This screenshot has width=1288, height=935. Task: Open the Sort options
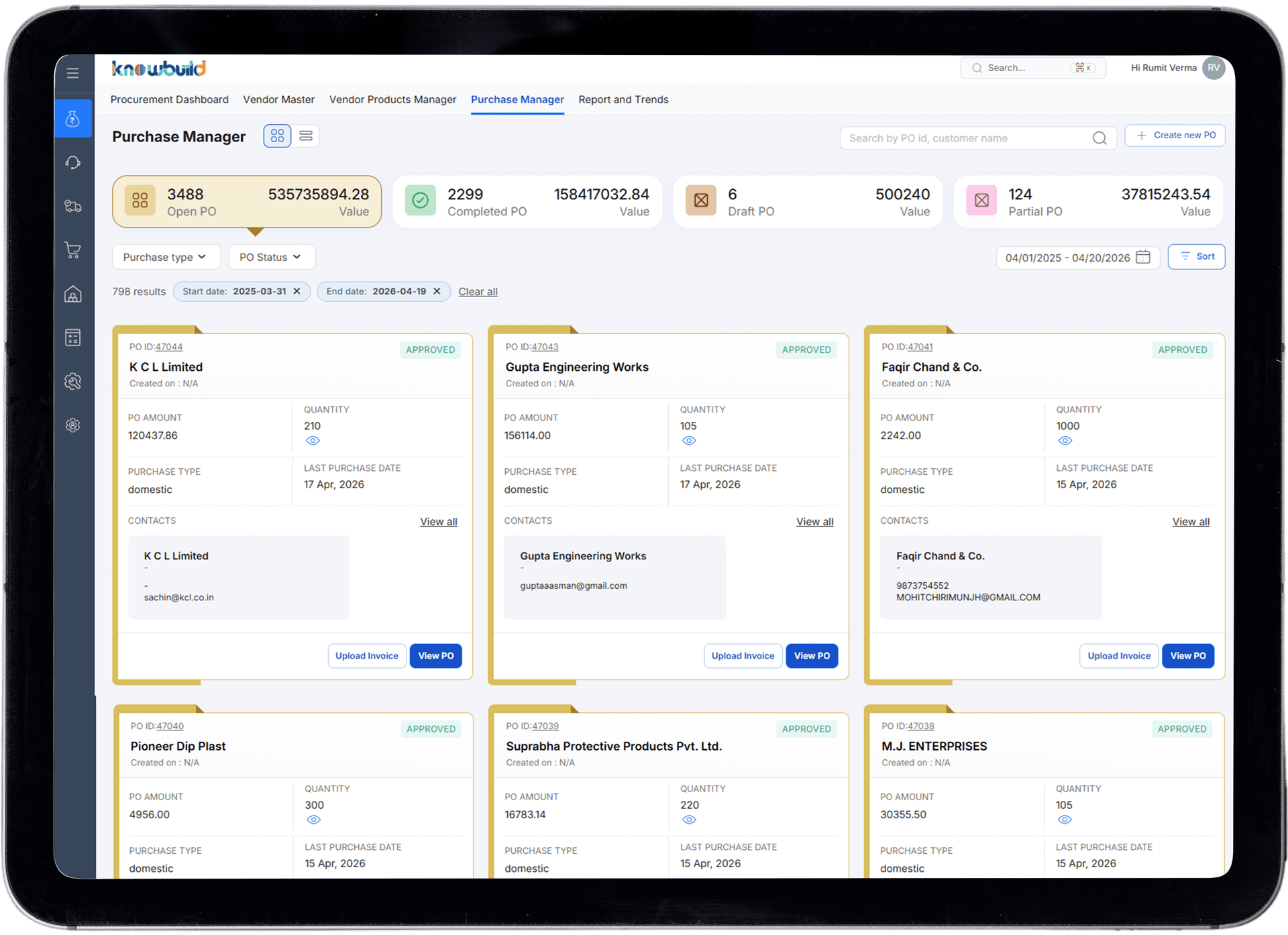1196,257
